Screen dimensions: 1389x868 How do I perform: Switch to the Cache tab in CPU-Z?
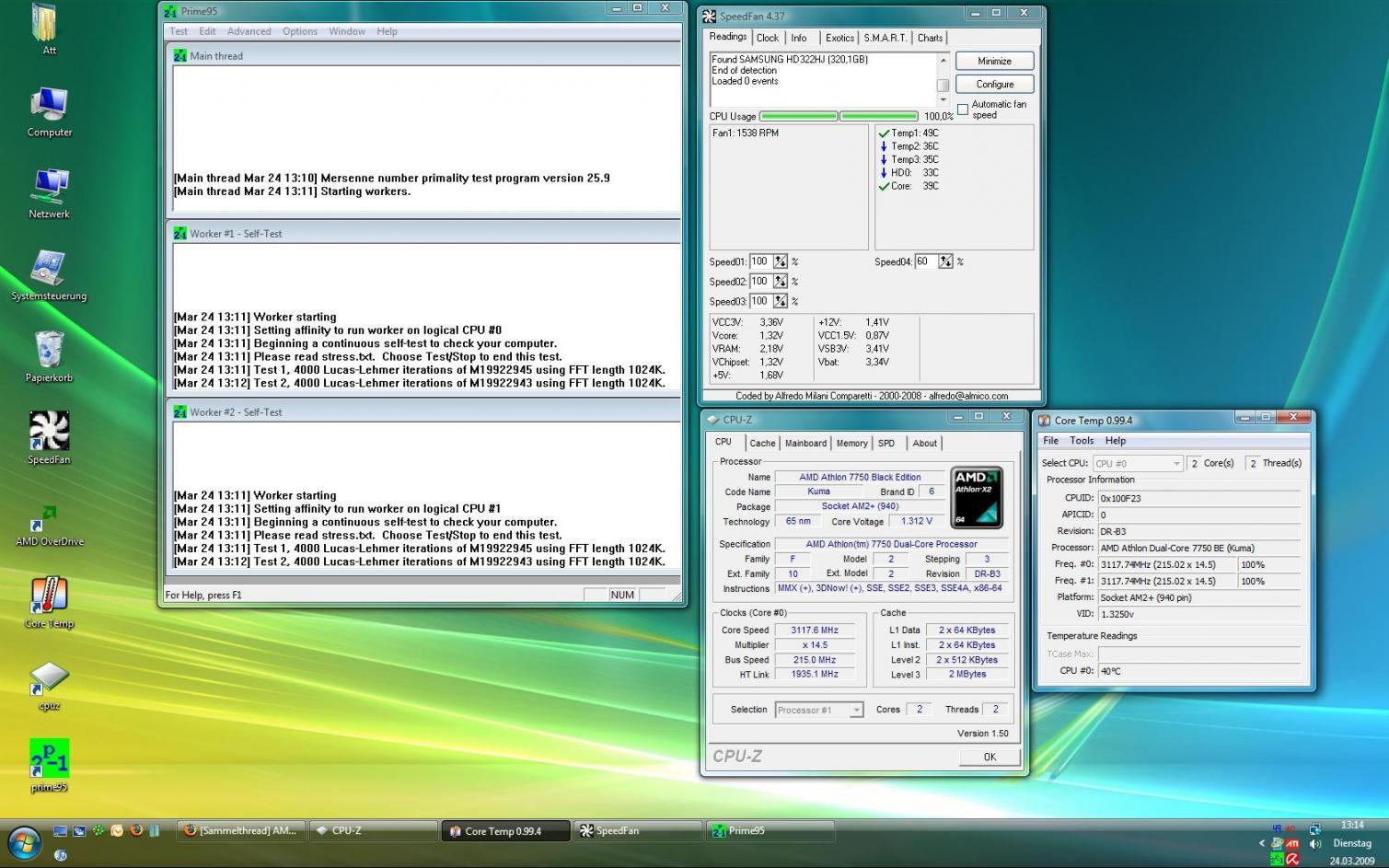pos(762,443)
